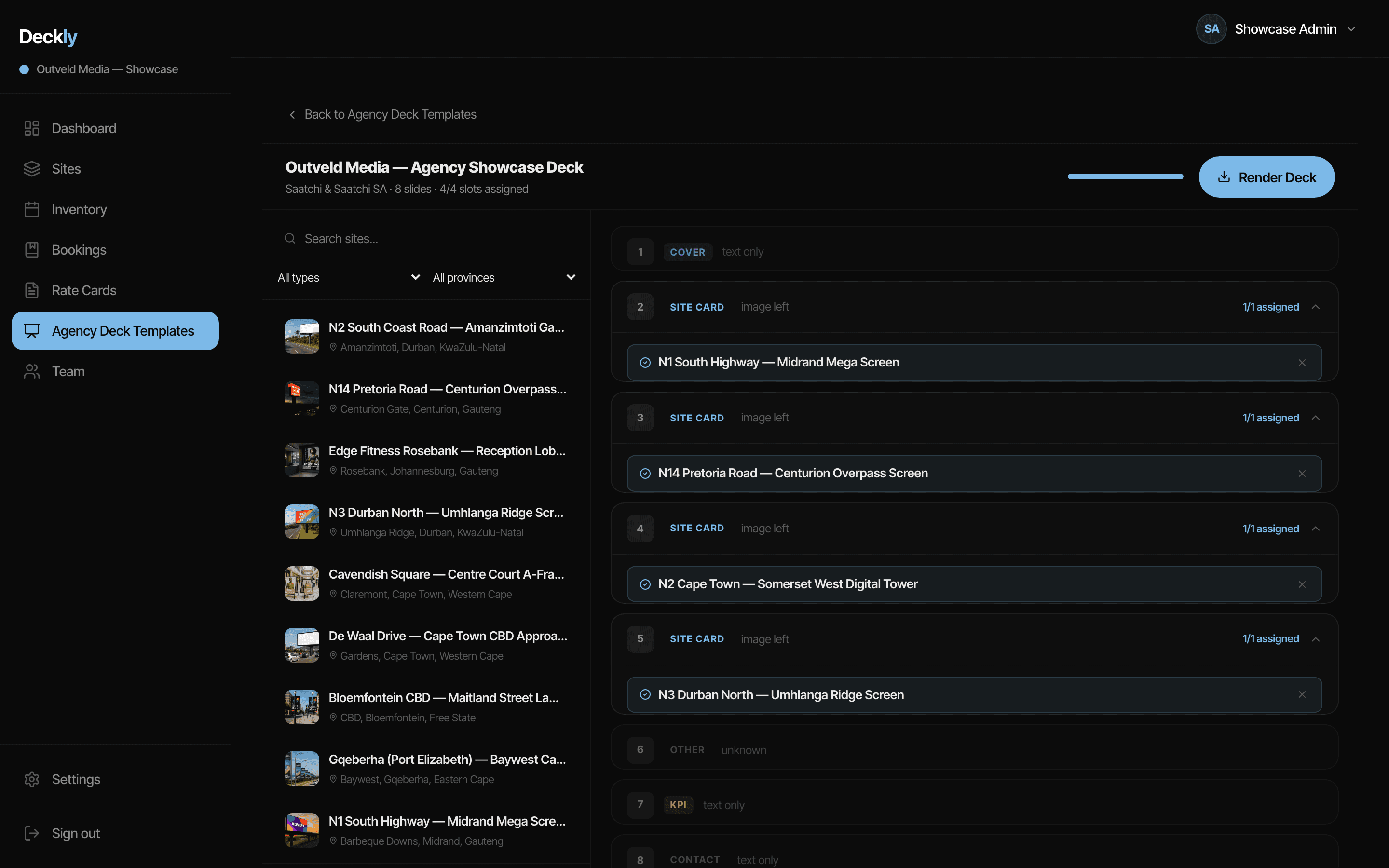Click the Render Deck button
Screen dimensions: 1389x868
coord(1266,177)
